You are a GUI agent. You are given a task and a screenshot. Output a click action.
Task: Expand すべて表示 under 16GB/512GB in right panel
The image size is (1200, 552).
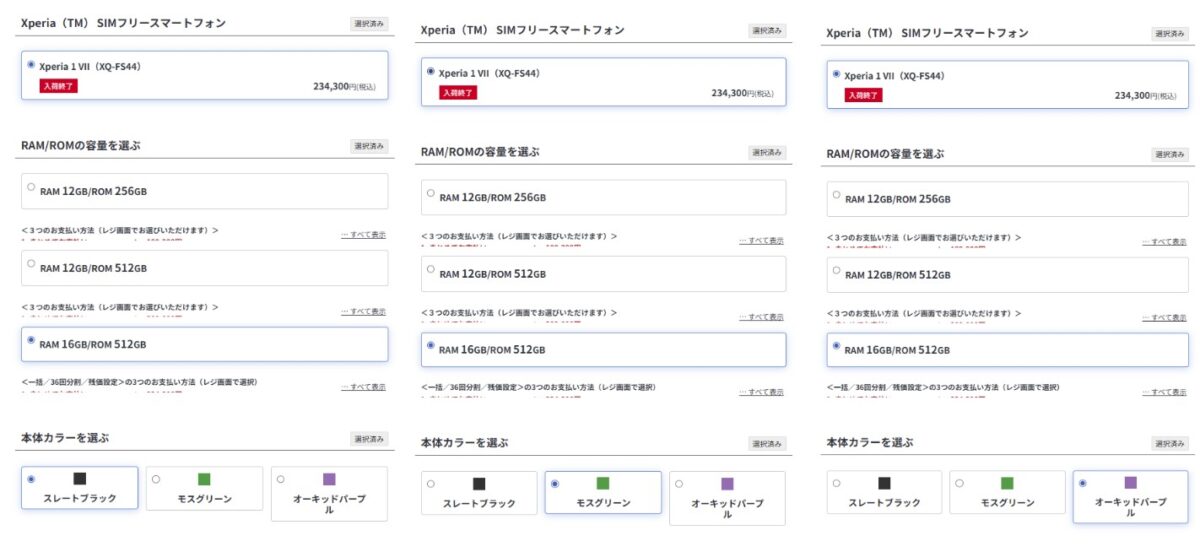tap(1165, 392)
